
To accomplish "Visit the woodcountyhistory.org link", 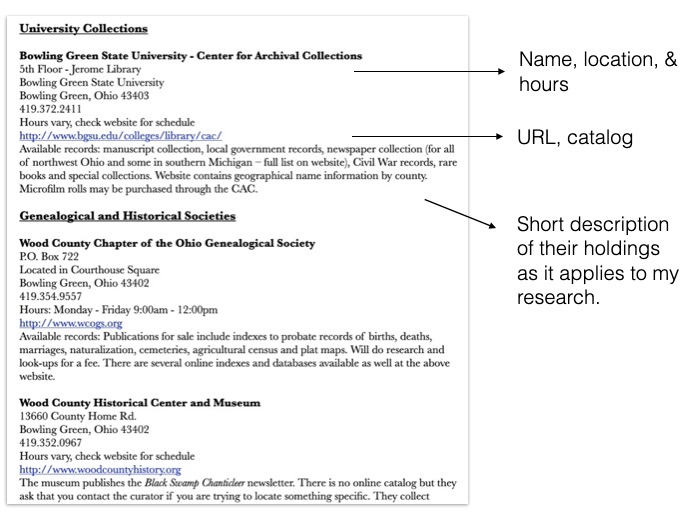I will click(100, 469).
